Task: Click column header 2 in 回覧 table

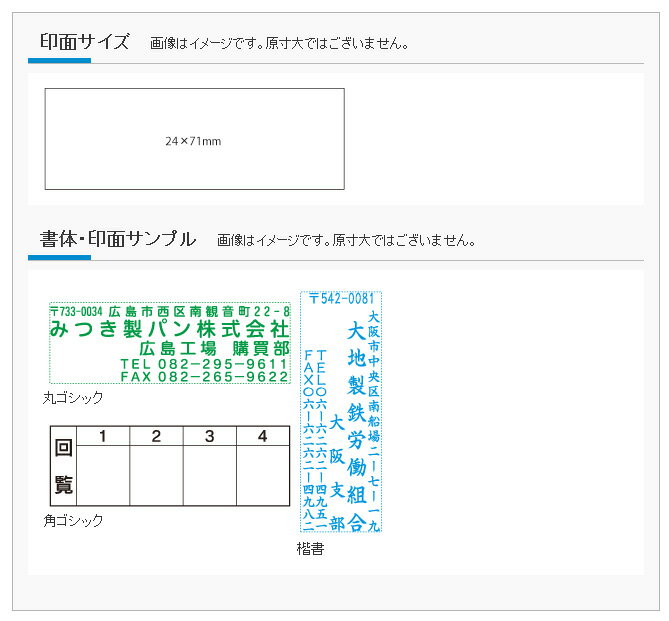Action: pos(156,436)
